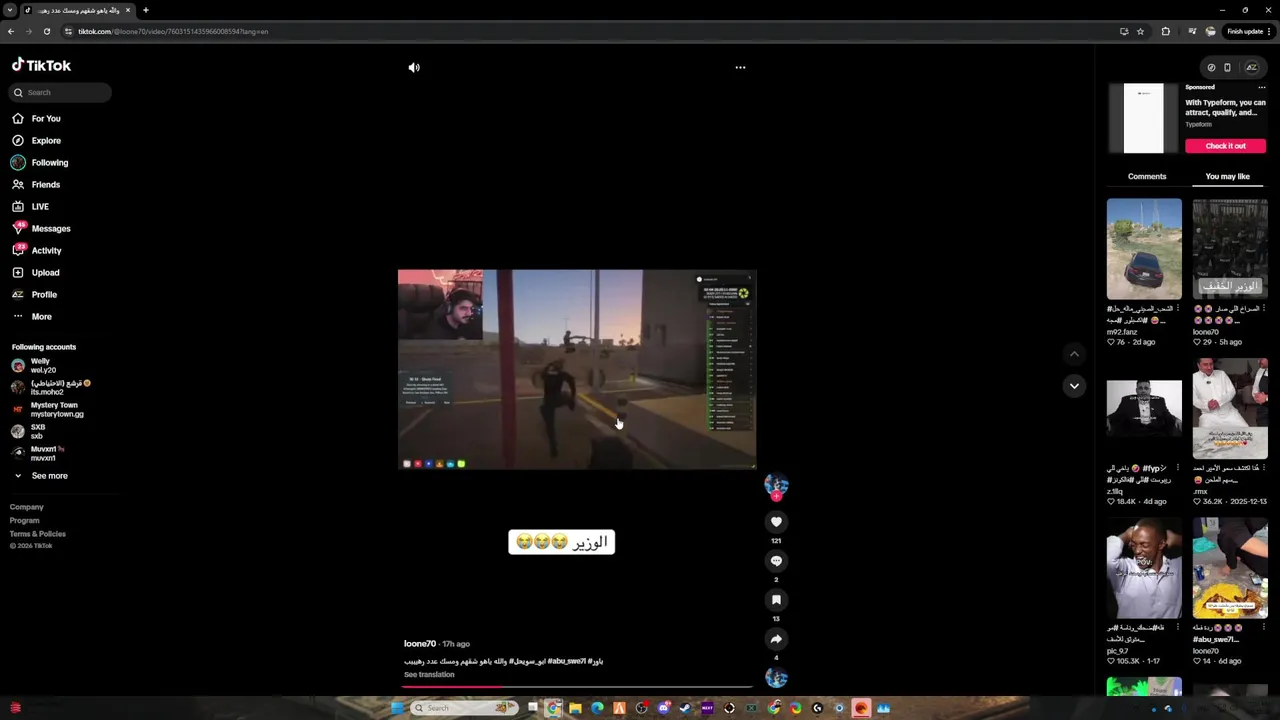Click See translation under caption
1280x720 pixels.
(x=429, y=675)
